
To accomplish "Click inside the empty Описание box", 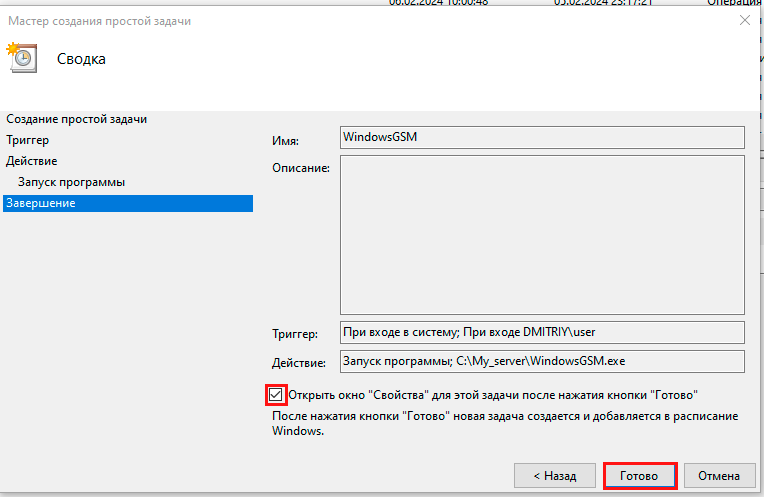I will click(542, 235).
